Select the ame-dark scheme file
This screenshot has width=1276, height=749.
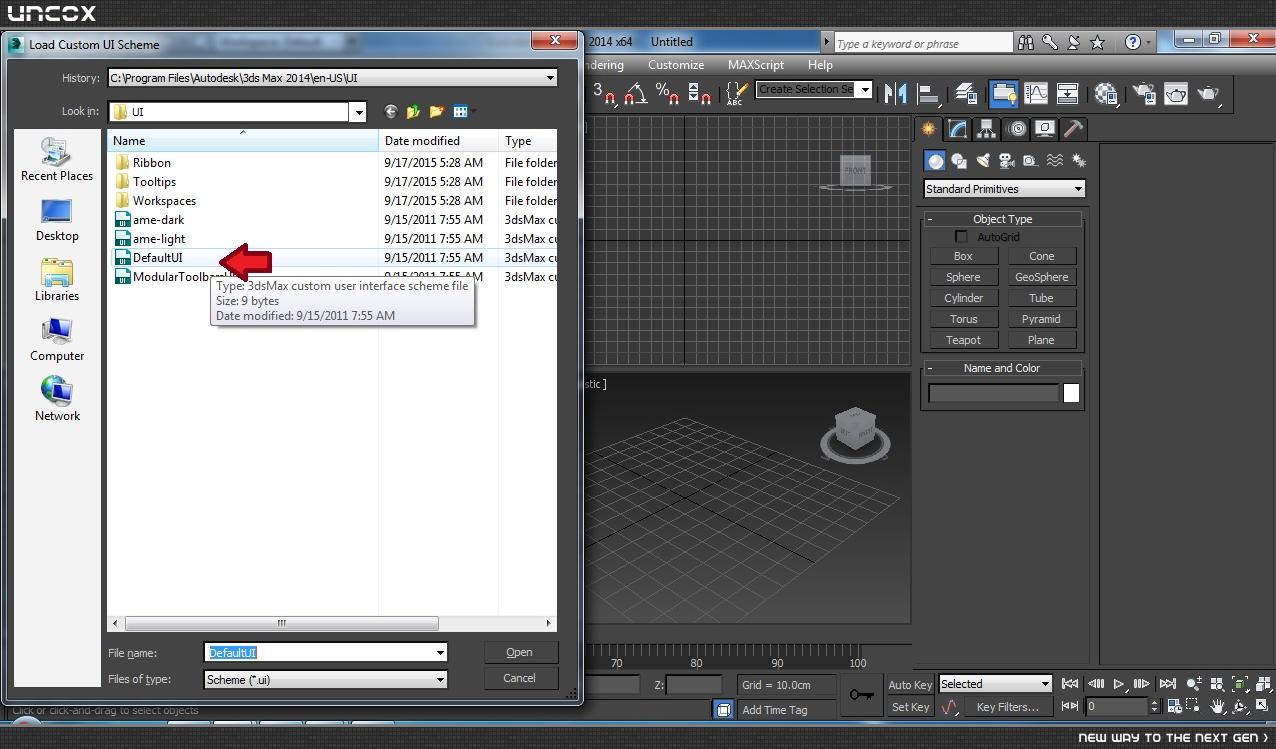[158, 220]
